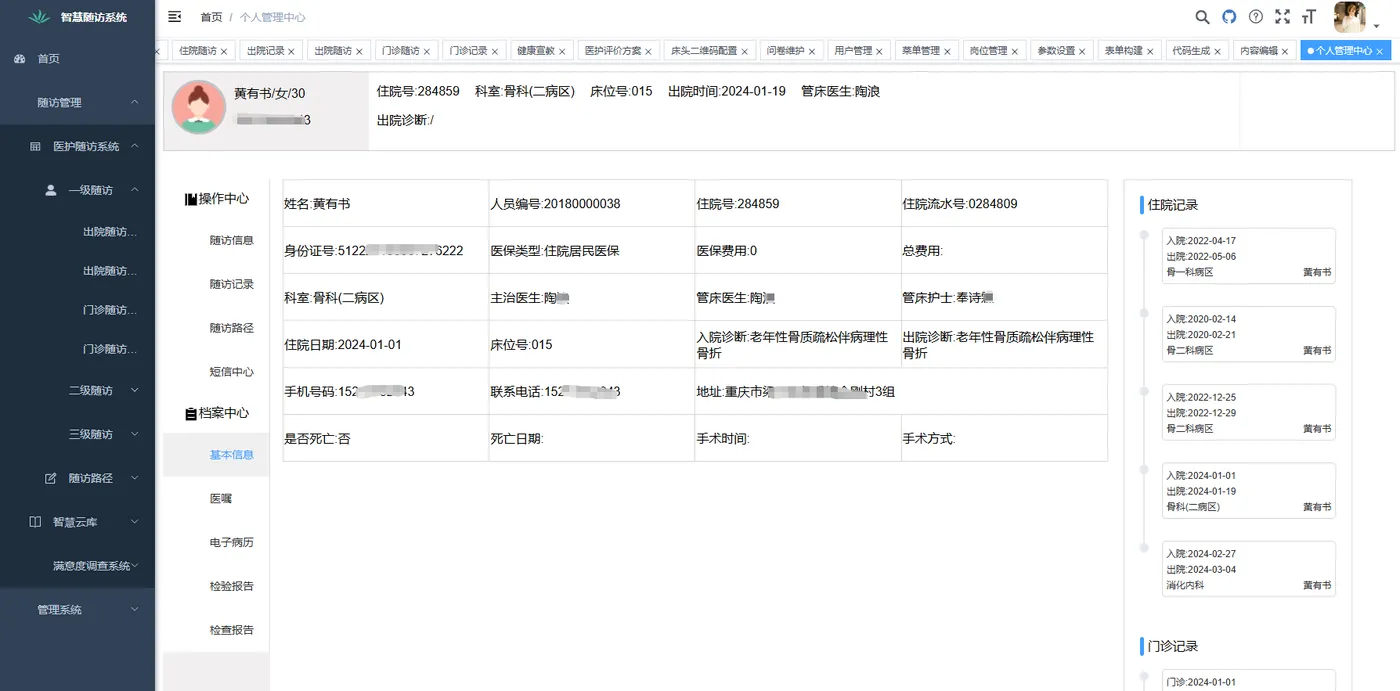The width and height of the screenshot is (1400, 691).
Task: Open the 入院:2024-01-01 hospitalization record card
Action: tap(1248, 490)
